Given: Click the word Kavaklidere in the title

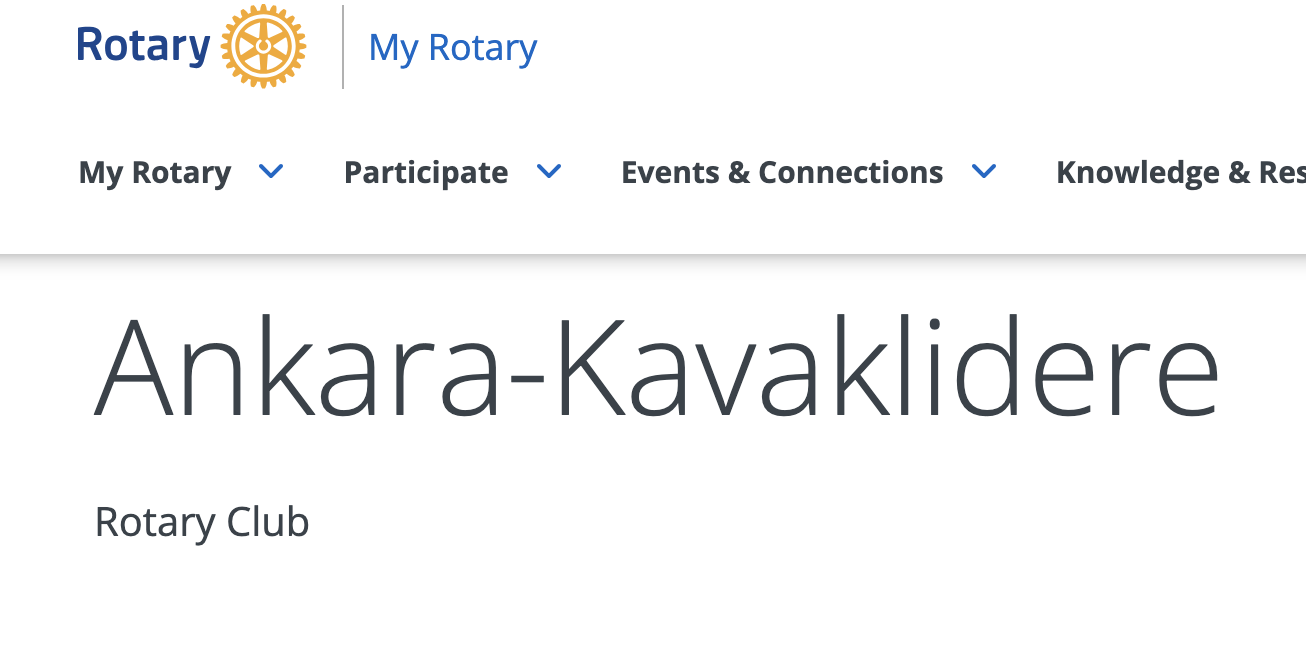Looking at the screenshot, I should (x=887, y=368).
